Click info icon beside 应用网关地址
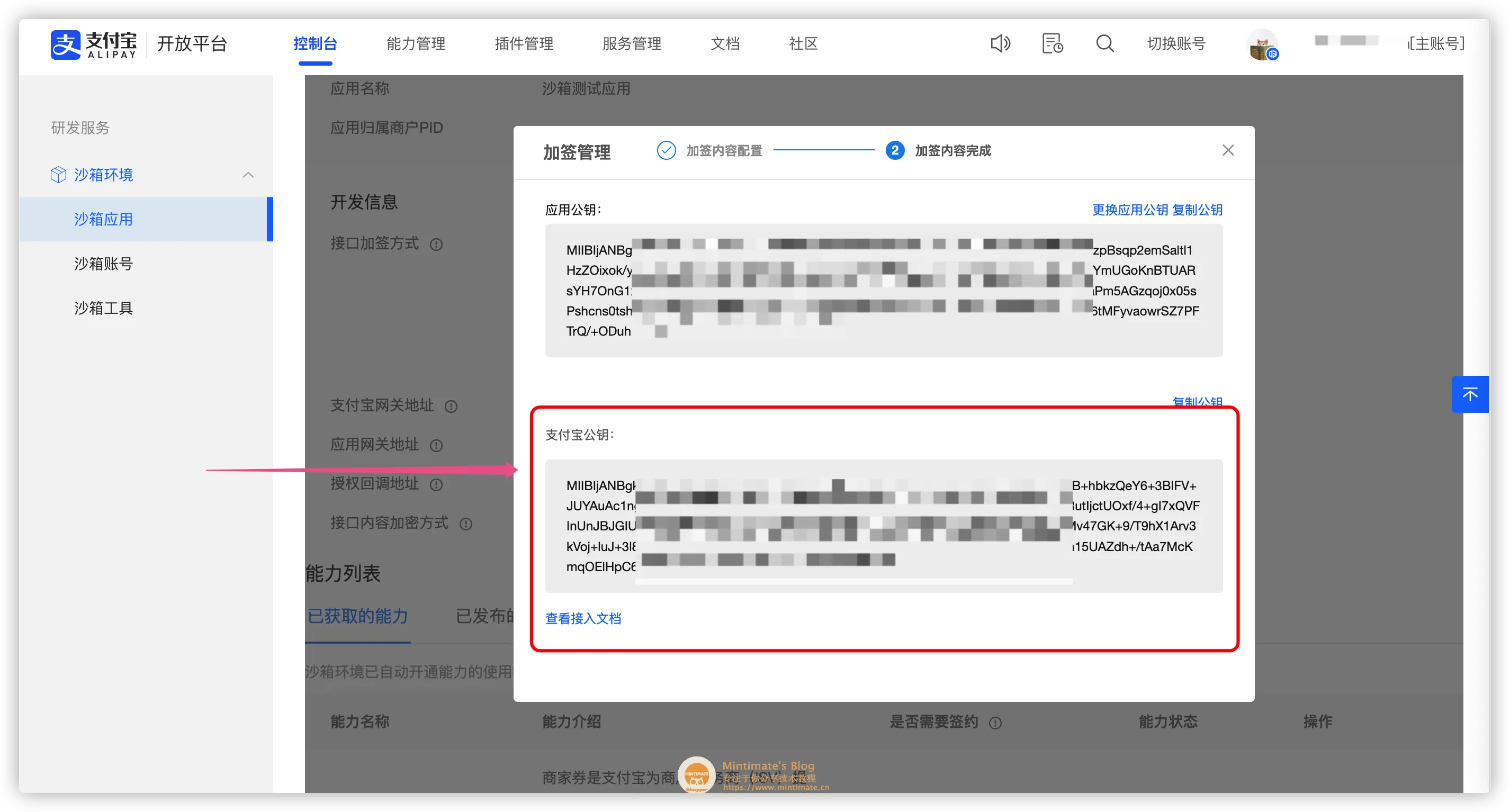This screenshot has width=1510, height=812. (x=436, y=445)
